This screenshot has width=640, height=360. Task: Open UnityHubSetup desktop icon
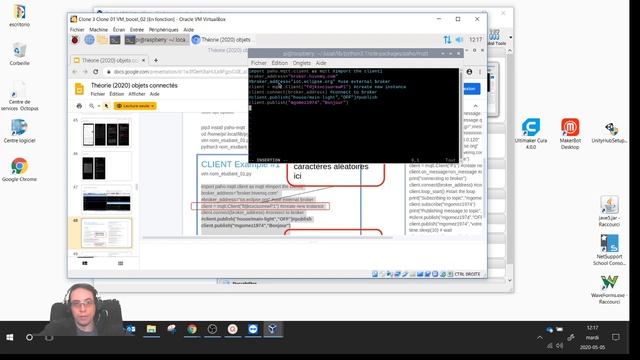click(x=609, y=132)
